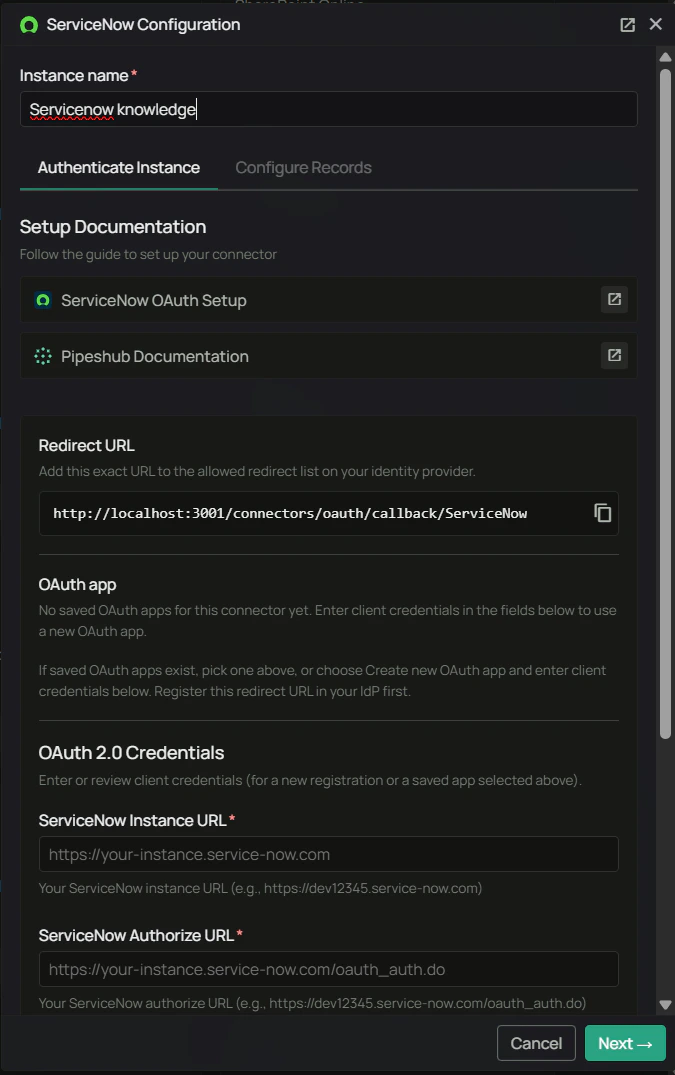Click the ServiceNow logo in dialog header
Screen dimensions: 675x1075
tap(29, 25)
